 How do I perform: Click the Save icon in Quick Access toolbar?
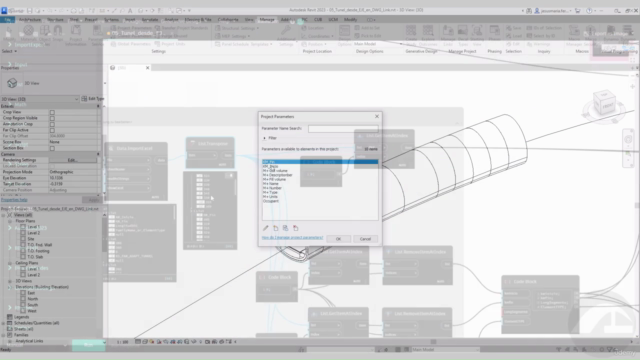tap(30, 11)
